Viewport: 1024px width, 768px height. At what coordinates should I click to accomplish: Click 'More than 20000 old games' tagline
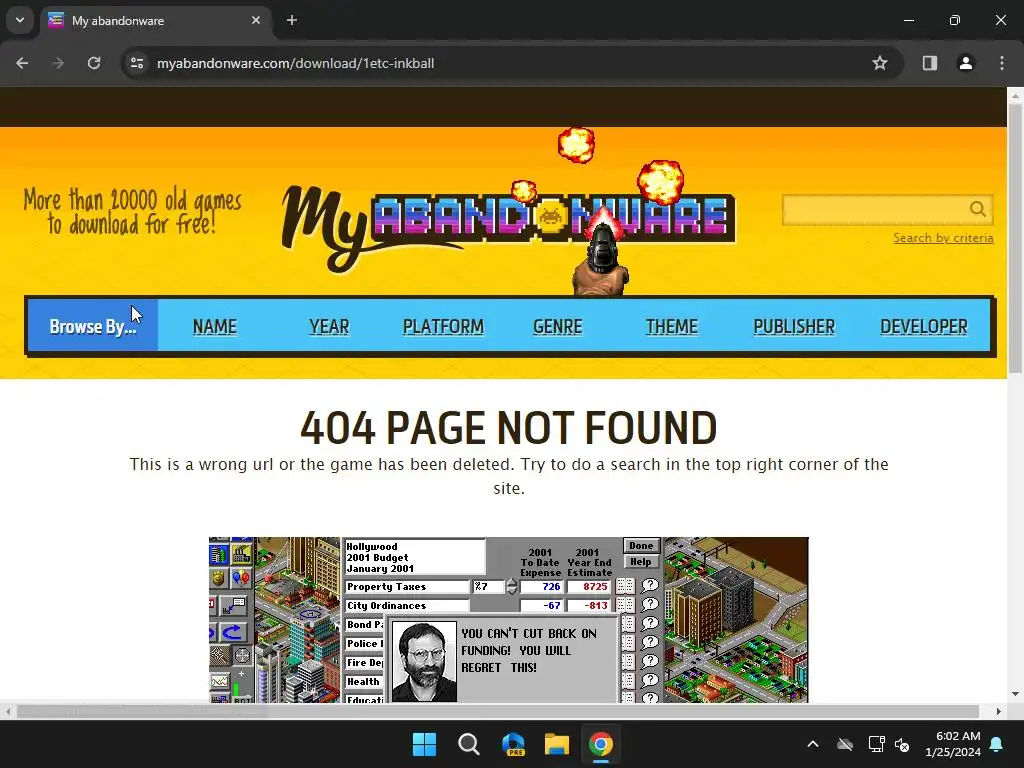coord(133,212)
